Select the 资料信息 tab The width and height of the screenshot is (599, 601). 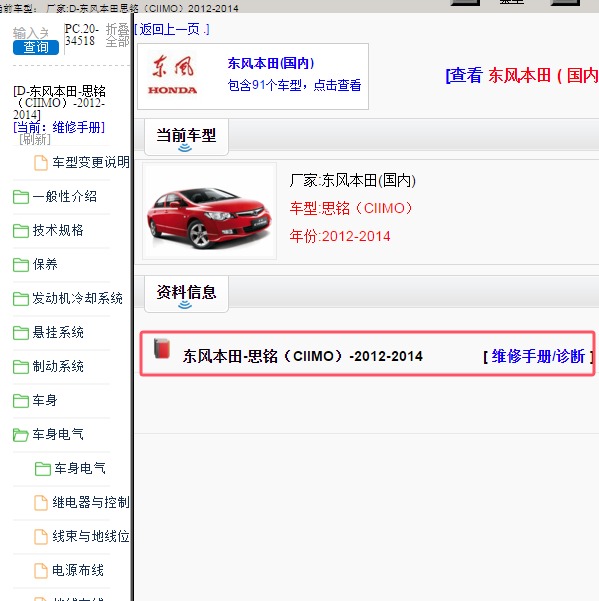(x=186, y=294)
